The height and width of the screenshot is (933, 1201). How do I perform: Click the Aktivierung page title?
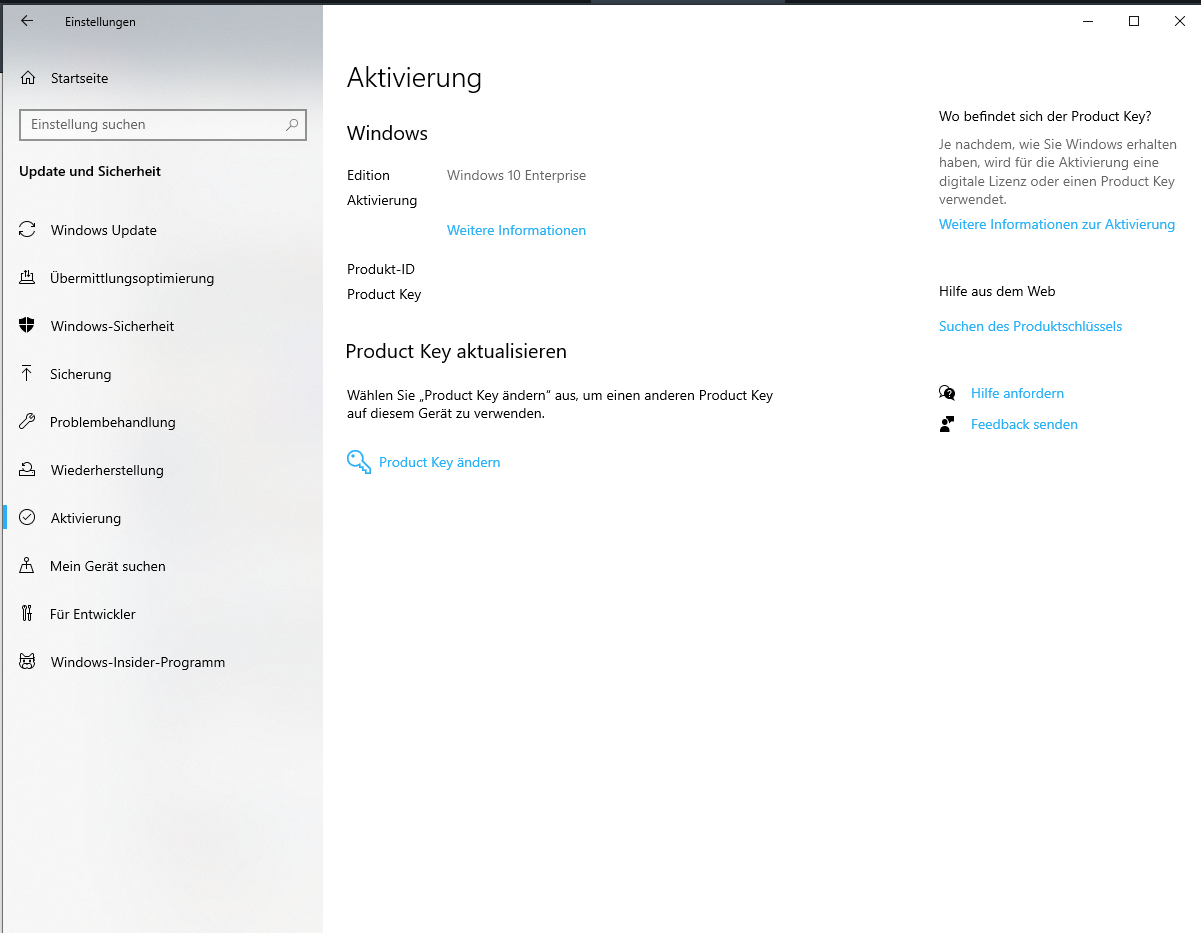point(414,78)
